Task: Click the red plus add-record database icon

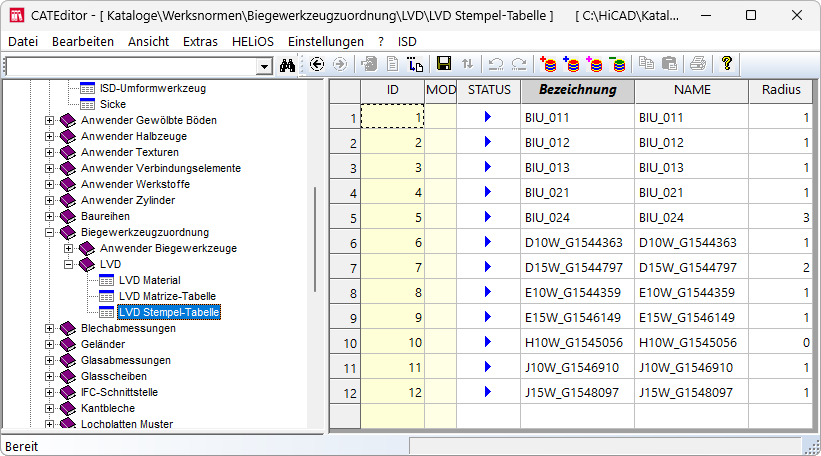Action: [x=548, y=64]
